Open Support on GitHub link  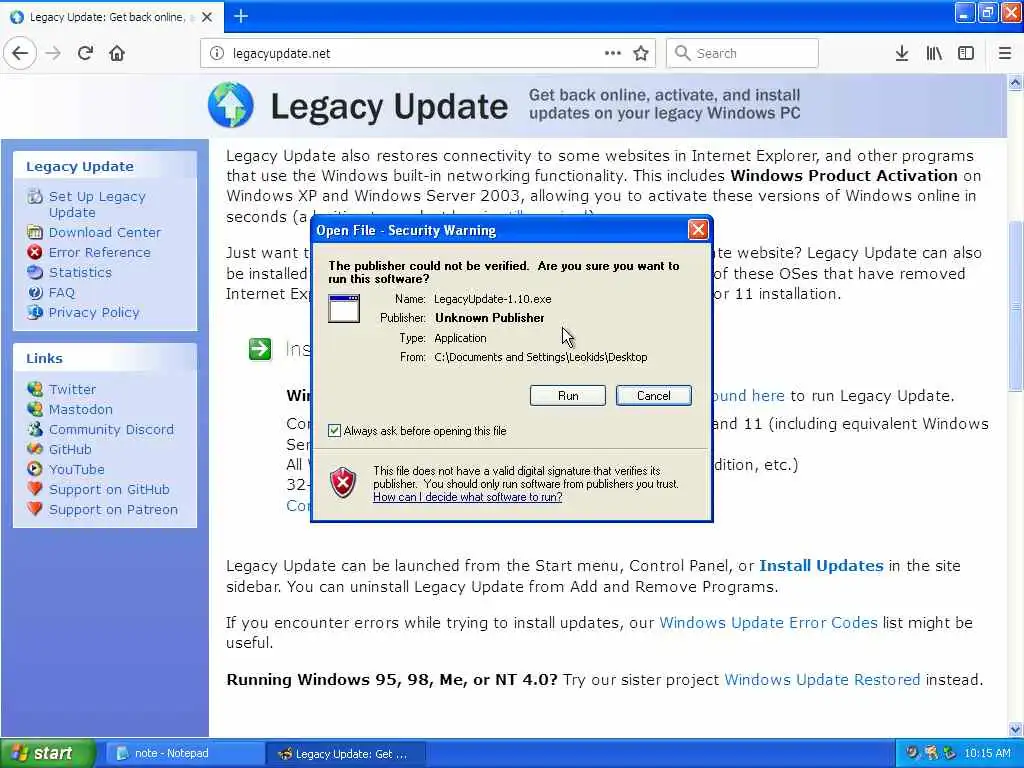pyautogui.click(x=109, y=490)
